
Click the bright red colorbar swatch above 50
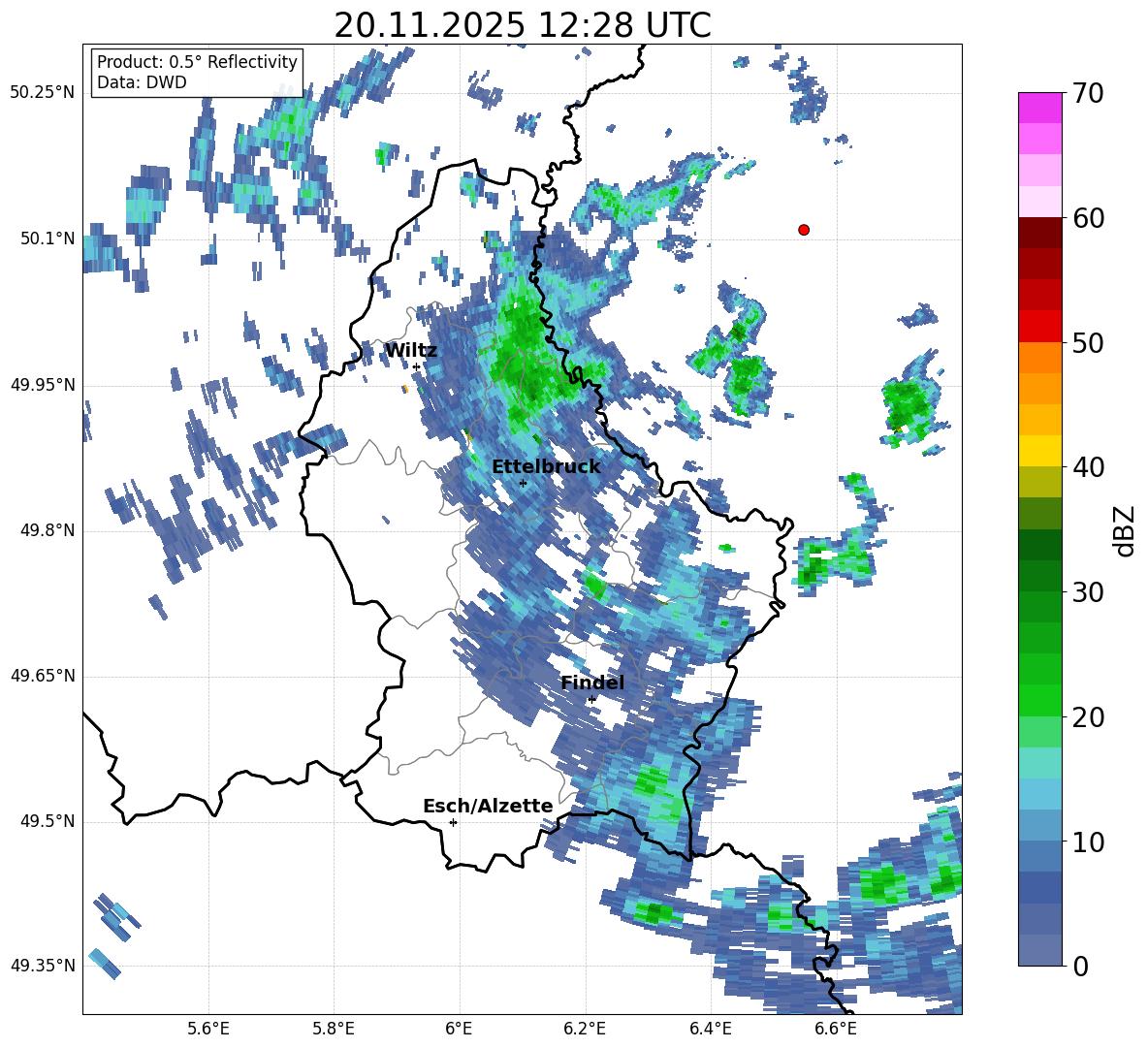(1039, 326)
